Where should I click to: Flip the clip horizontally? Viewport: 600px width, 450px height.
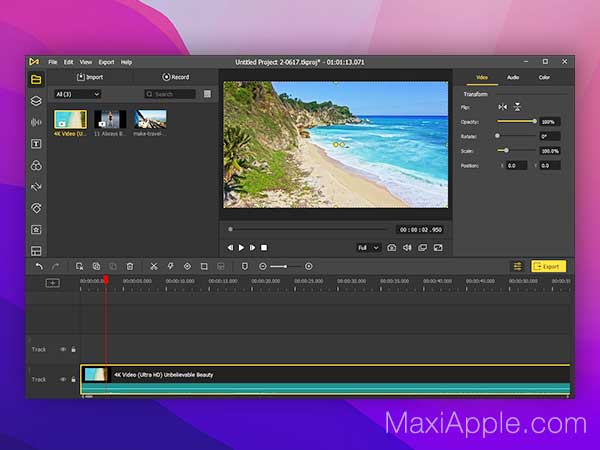[x=503, y=107]
